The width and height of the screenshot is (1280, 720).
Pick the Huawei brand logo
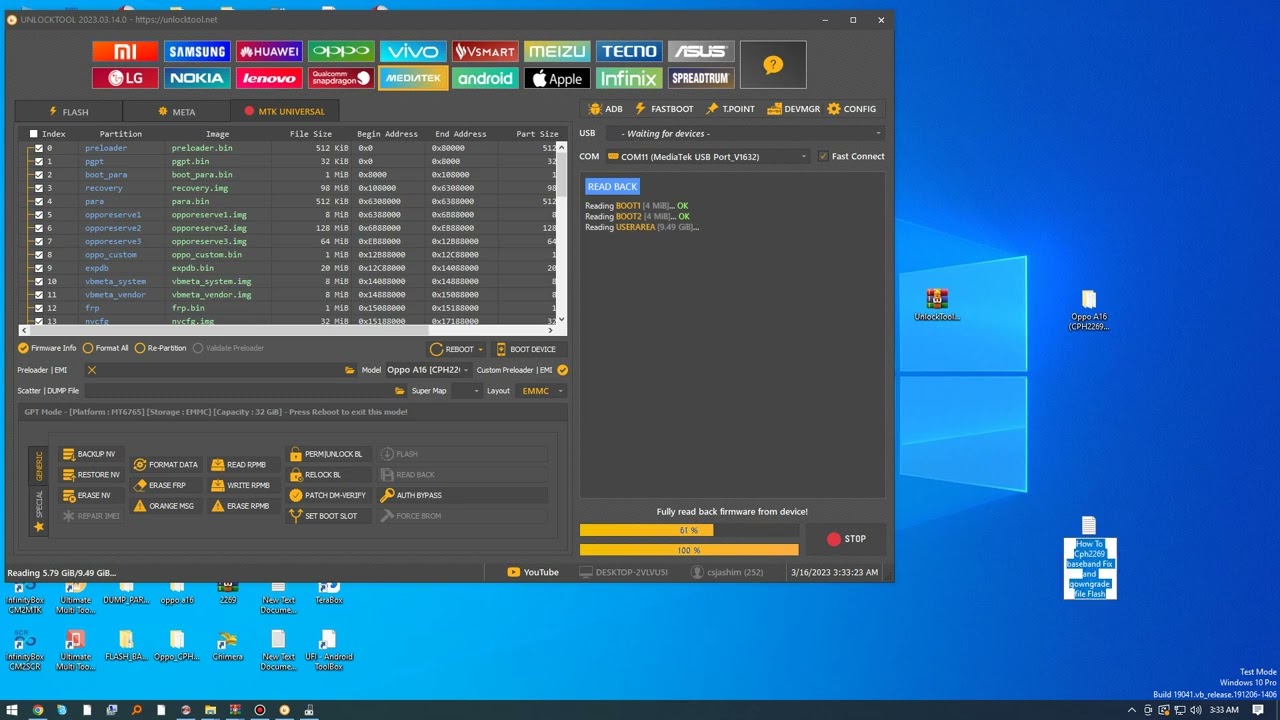click(x=269, y=52)
